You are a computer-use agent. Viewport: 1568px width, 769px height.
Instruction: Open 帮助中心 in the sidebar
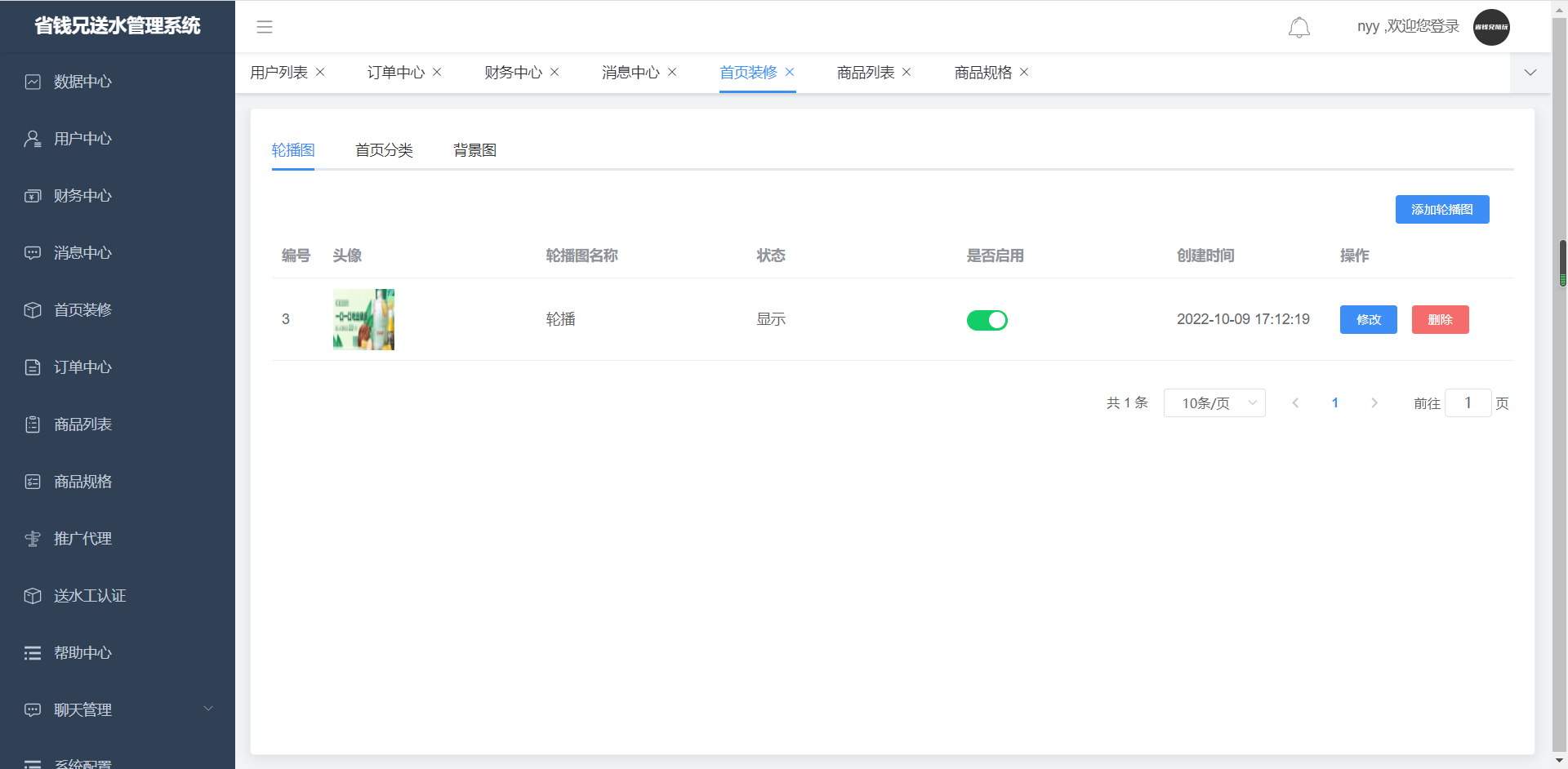(82, 653)
